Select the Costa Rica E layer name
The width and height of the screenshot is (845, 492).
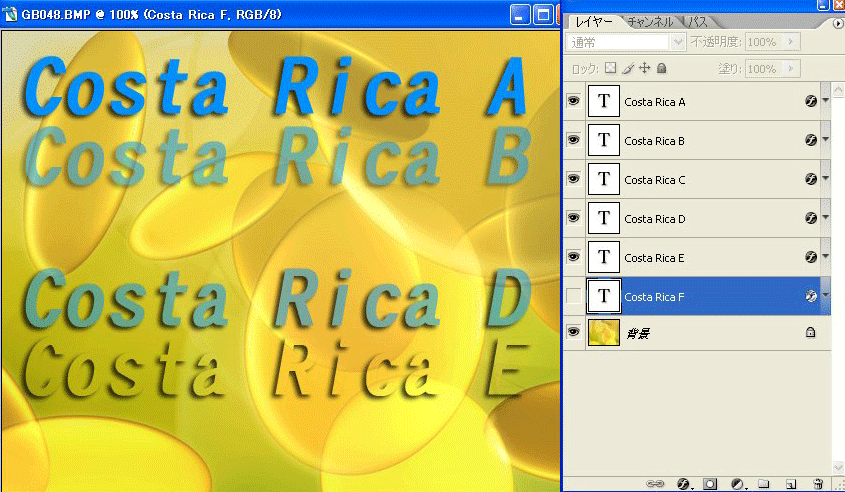pyautogui.click(x=654, y=258)
